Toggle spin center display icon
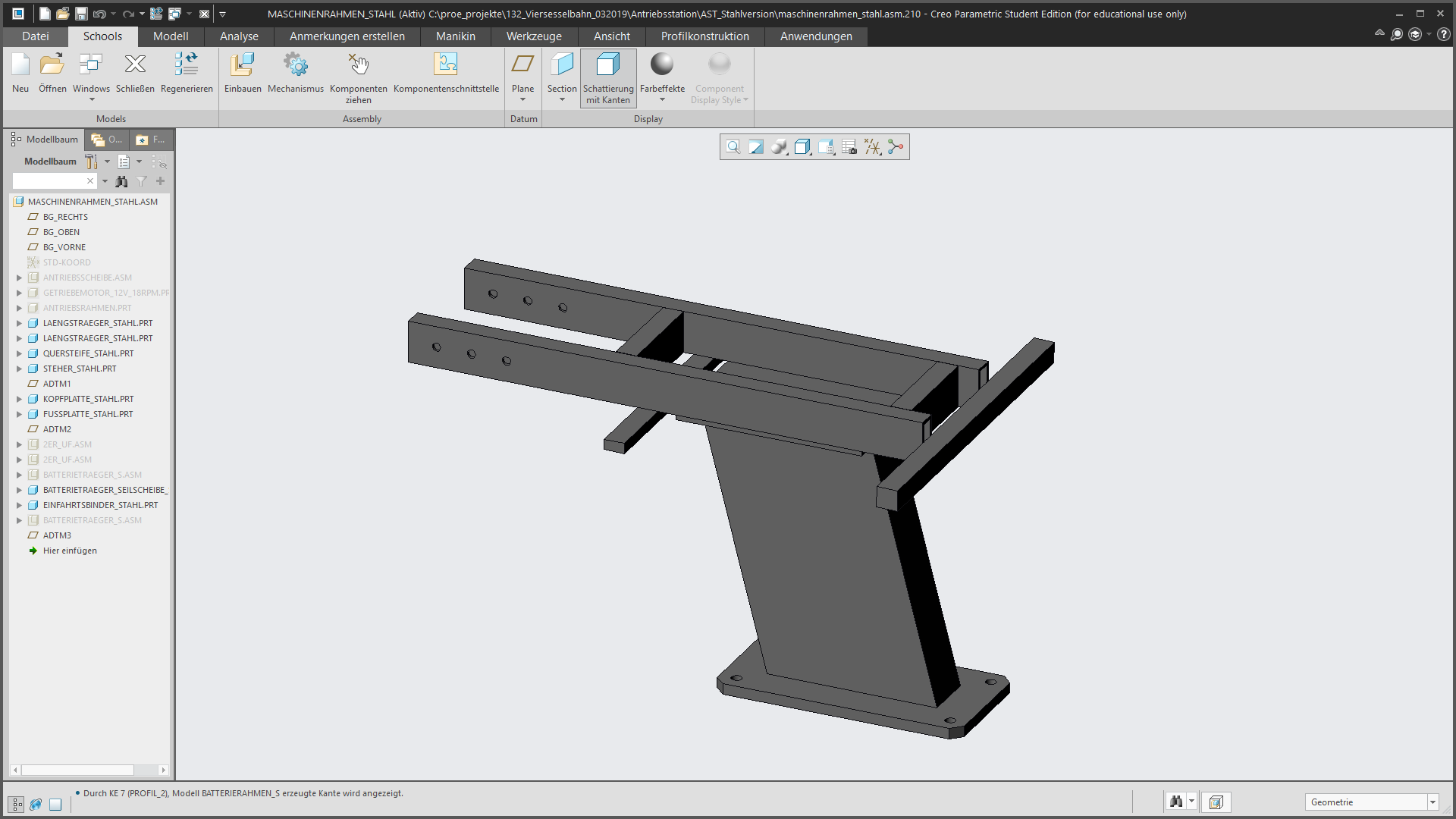1456x819 pixels. click(896, 147)
